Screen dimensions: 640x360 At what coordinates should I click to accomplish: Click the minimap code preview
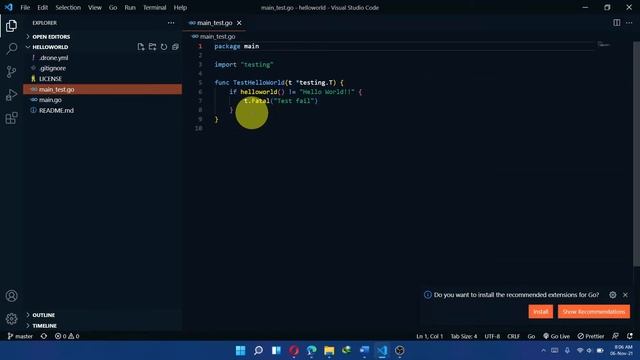(604, 44)
